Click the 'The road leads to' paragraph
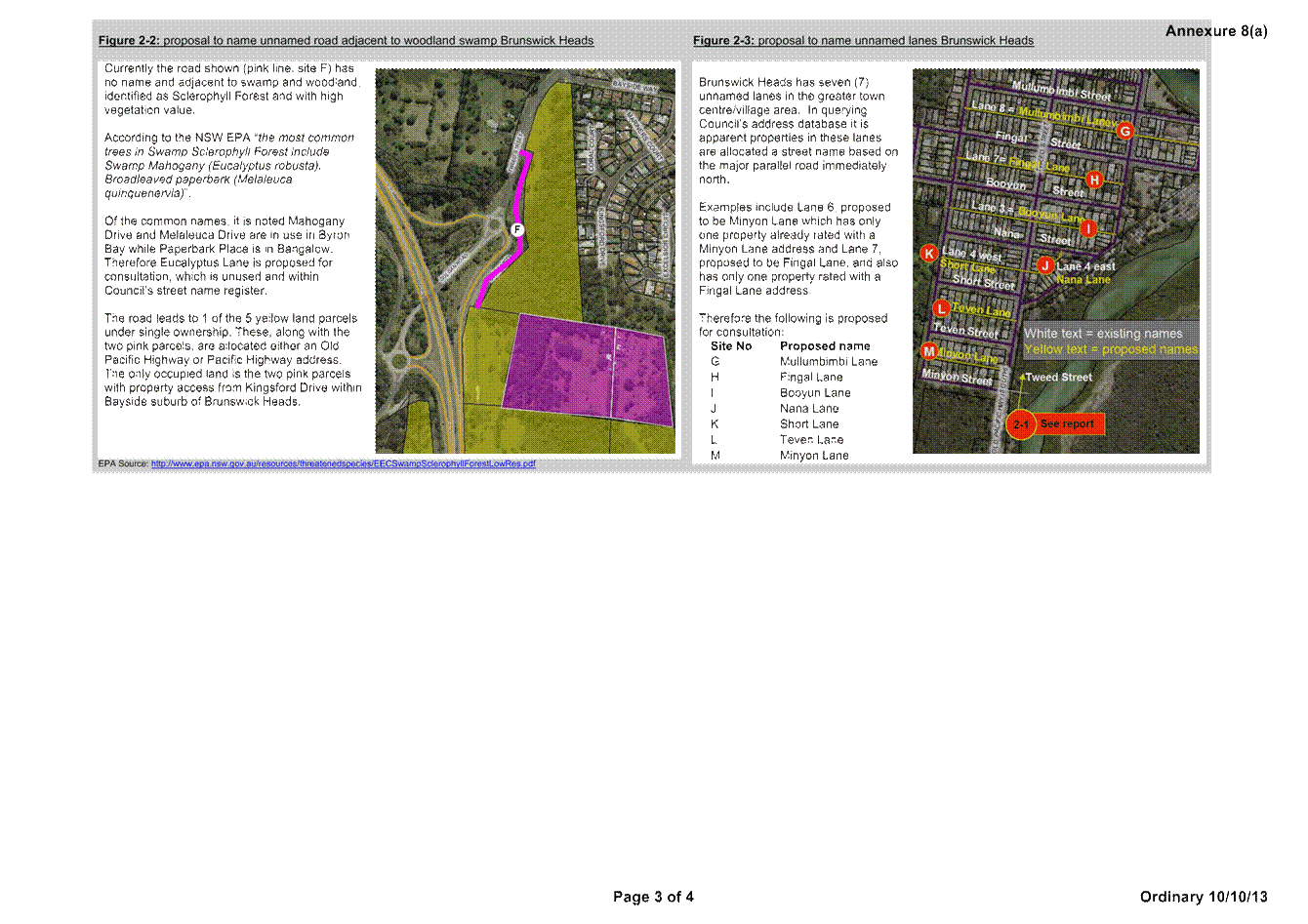 pos(232,360)
